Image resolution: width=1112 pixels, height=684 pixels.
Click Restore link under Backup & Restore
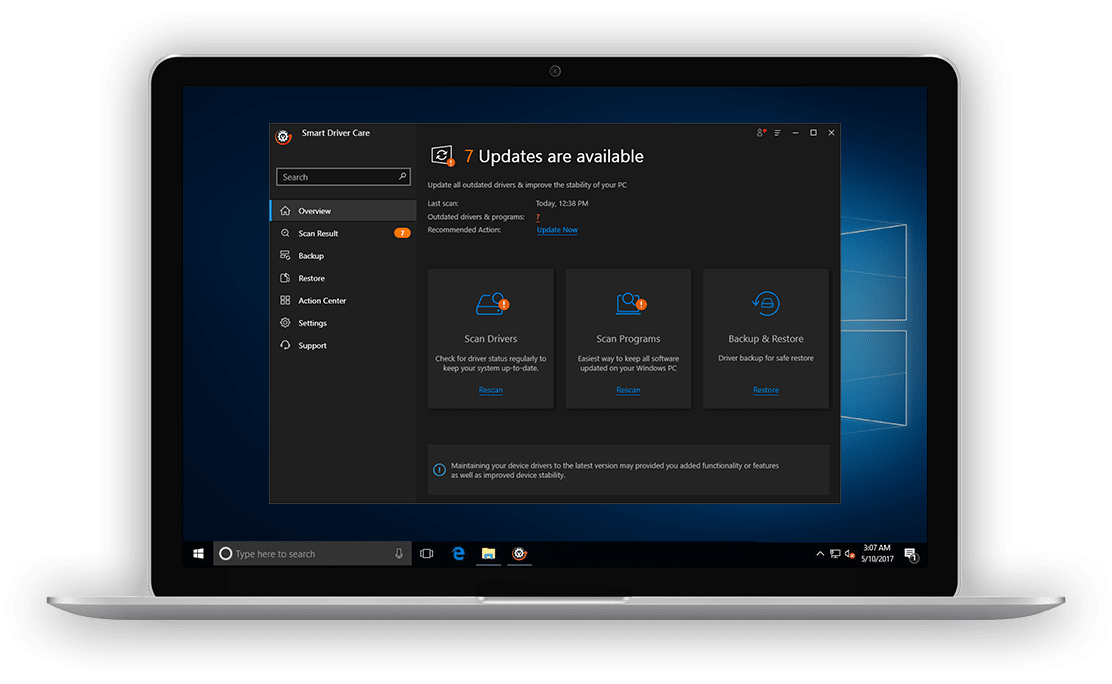tap(766, 390)
